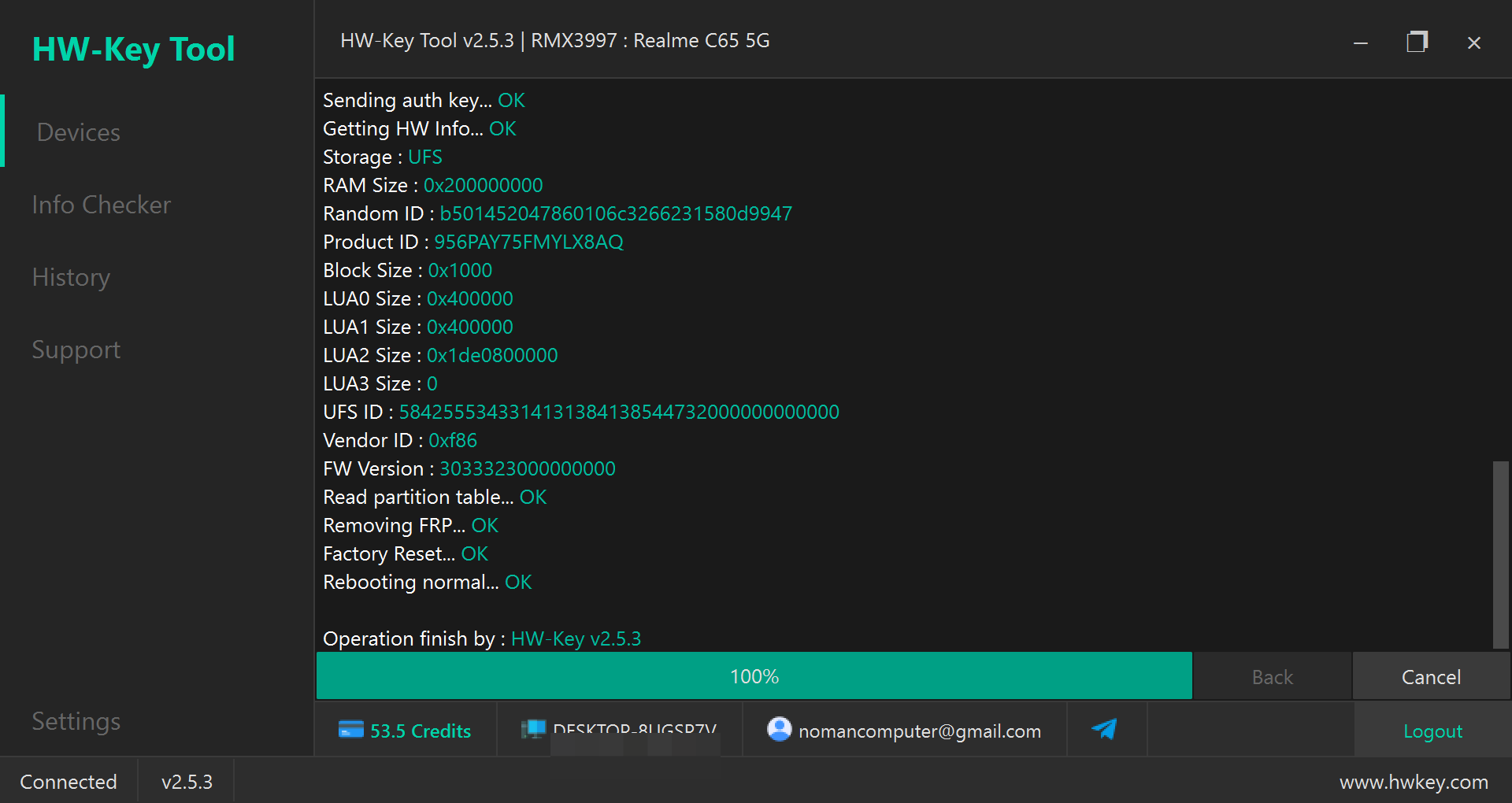Viewport: 1512px width, 803px height.
Task: Open the Telegram icon in the bottom bar
Action: [x=1104, y=730]
